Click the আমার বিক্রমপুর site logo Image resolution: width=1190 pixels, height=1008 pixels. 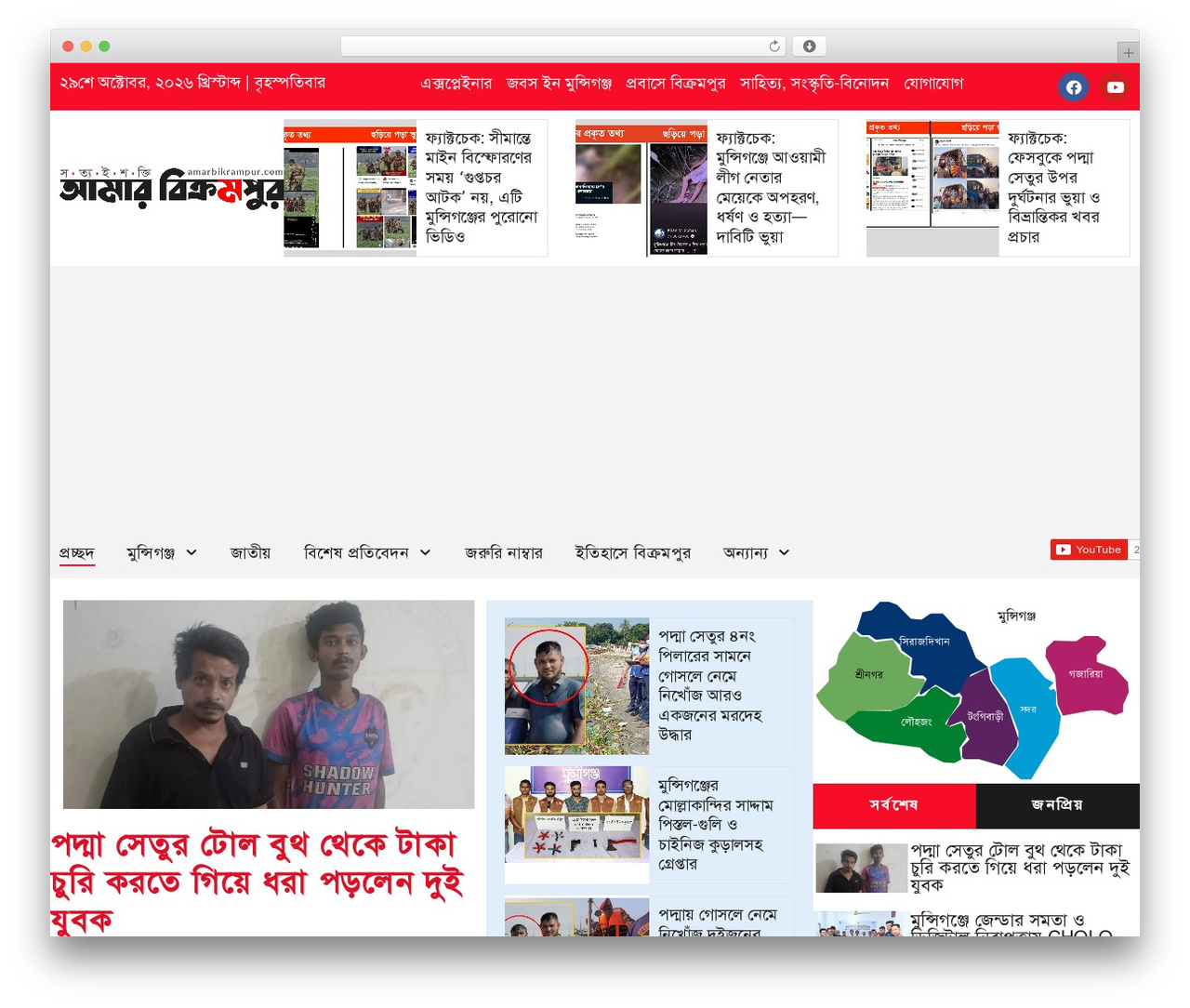(171, 188)
